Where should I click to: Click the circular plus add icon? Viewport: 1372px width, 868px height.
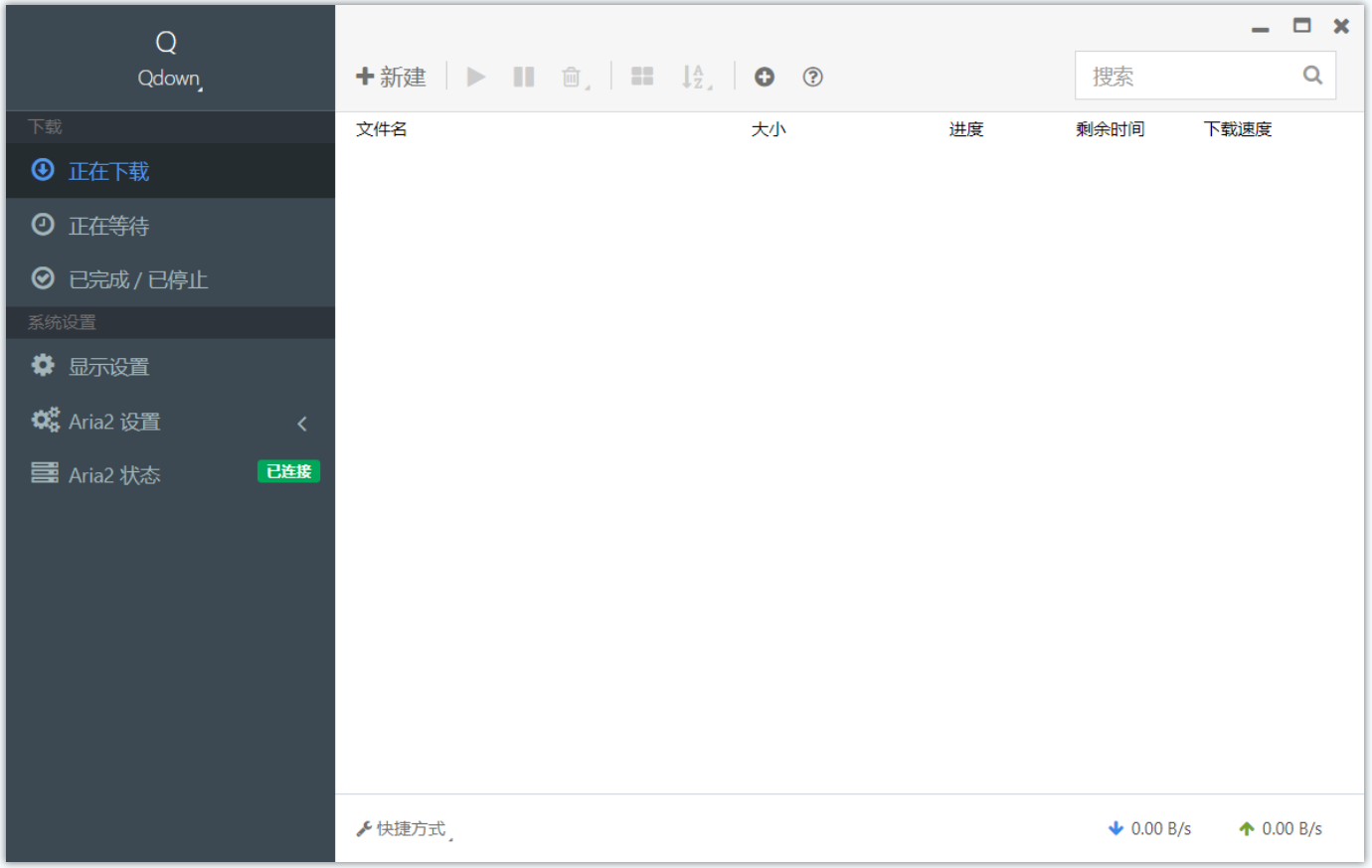click(764, 77)
